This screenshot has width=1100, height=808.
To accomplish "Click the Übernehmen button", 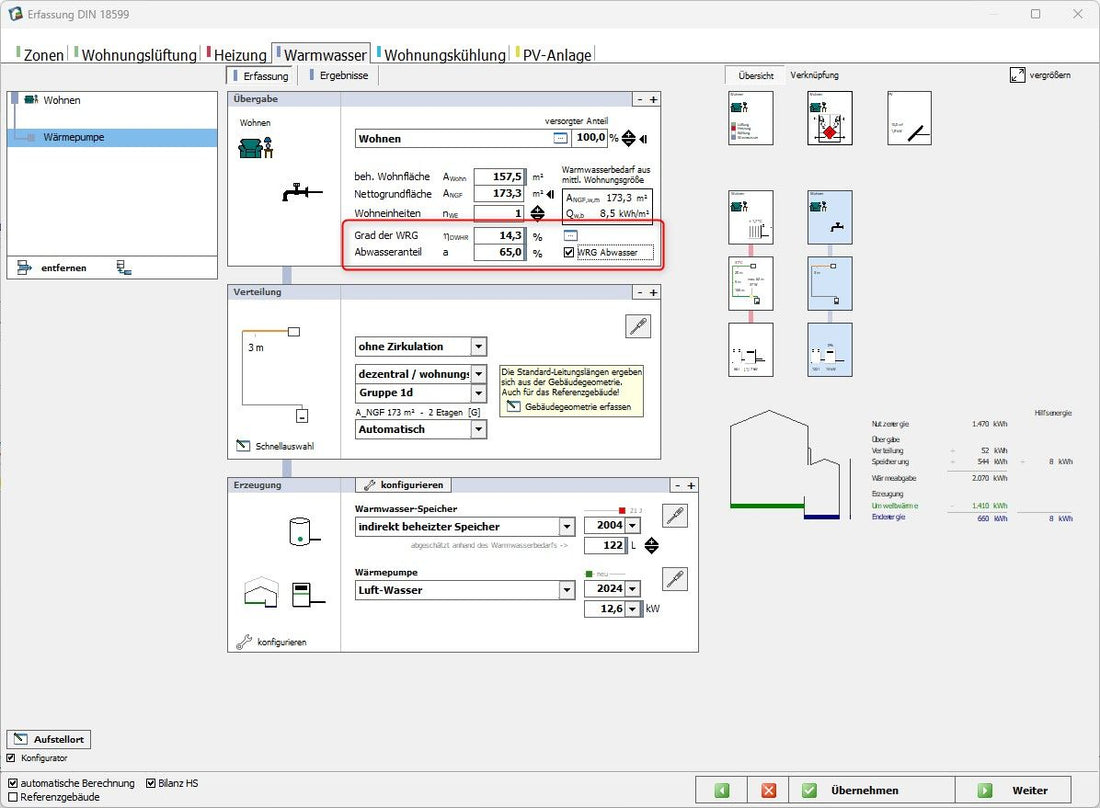I will click(x=849, y=790).
